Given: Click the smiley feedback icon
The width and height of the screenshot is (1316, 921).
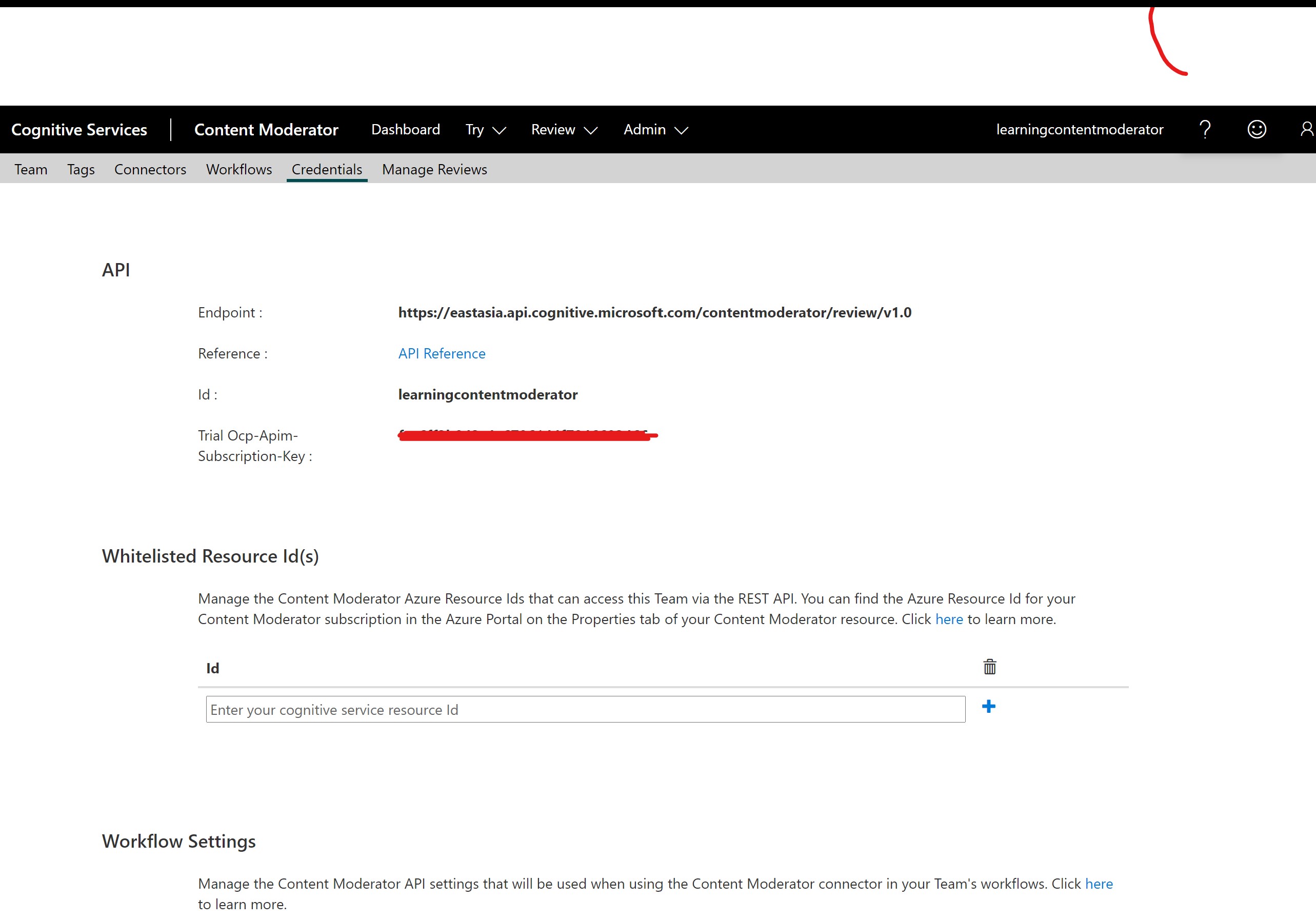Looking at the screenshot, I should [1257, 130].
